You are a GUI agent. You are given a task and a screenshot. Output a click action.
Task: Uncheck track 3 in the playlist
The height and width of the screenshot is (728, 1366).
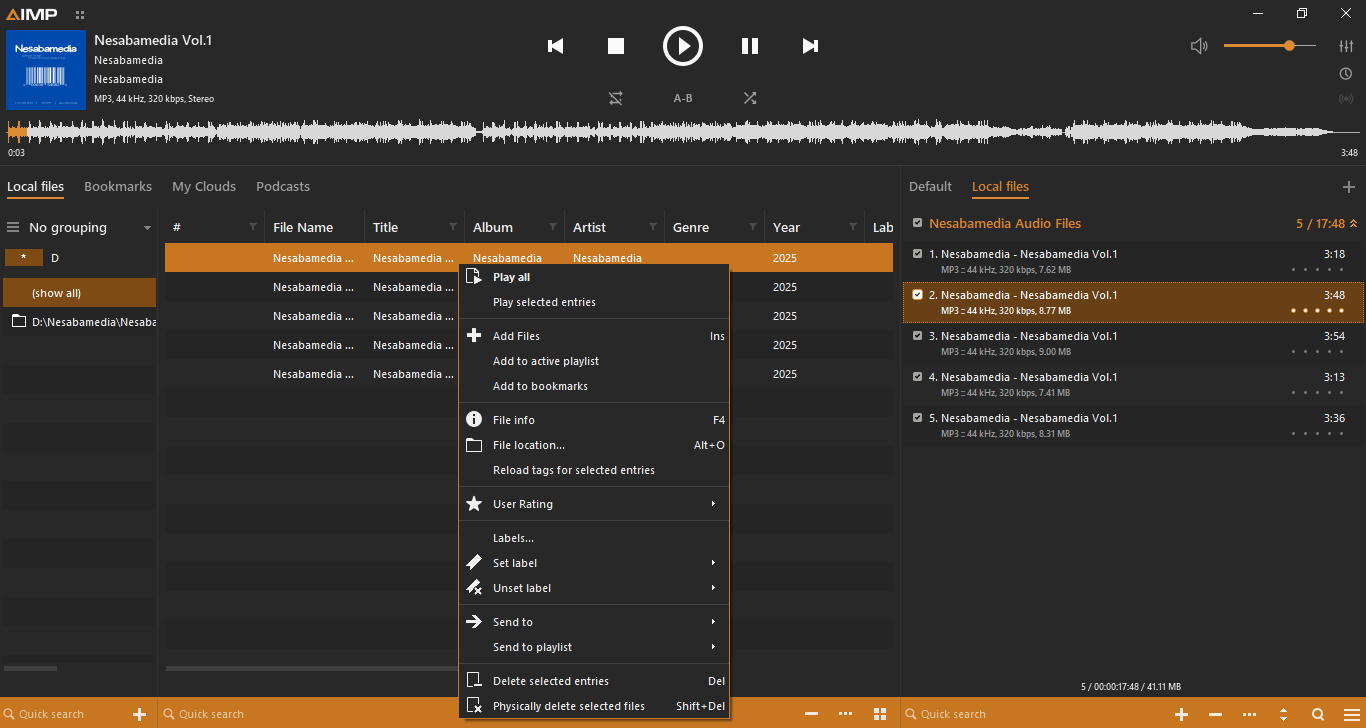tap(918, 336)
